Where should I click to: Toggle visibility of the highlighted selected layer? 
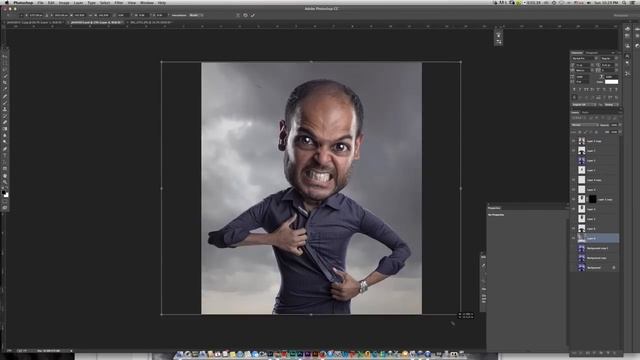tap(573, 238)
